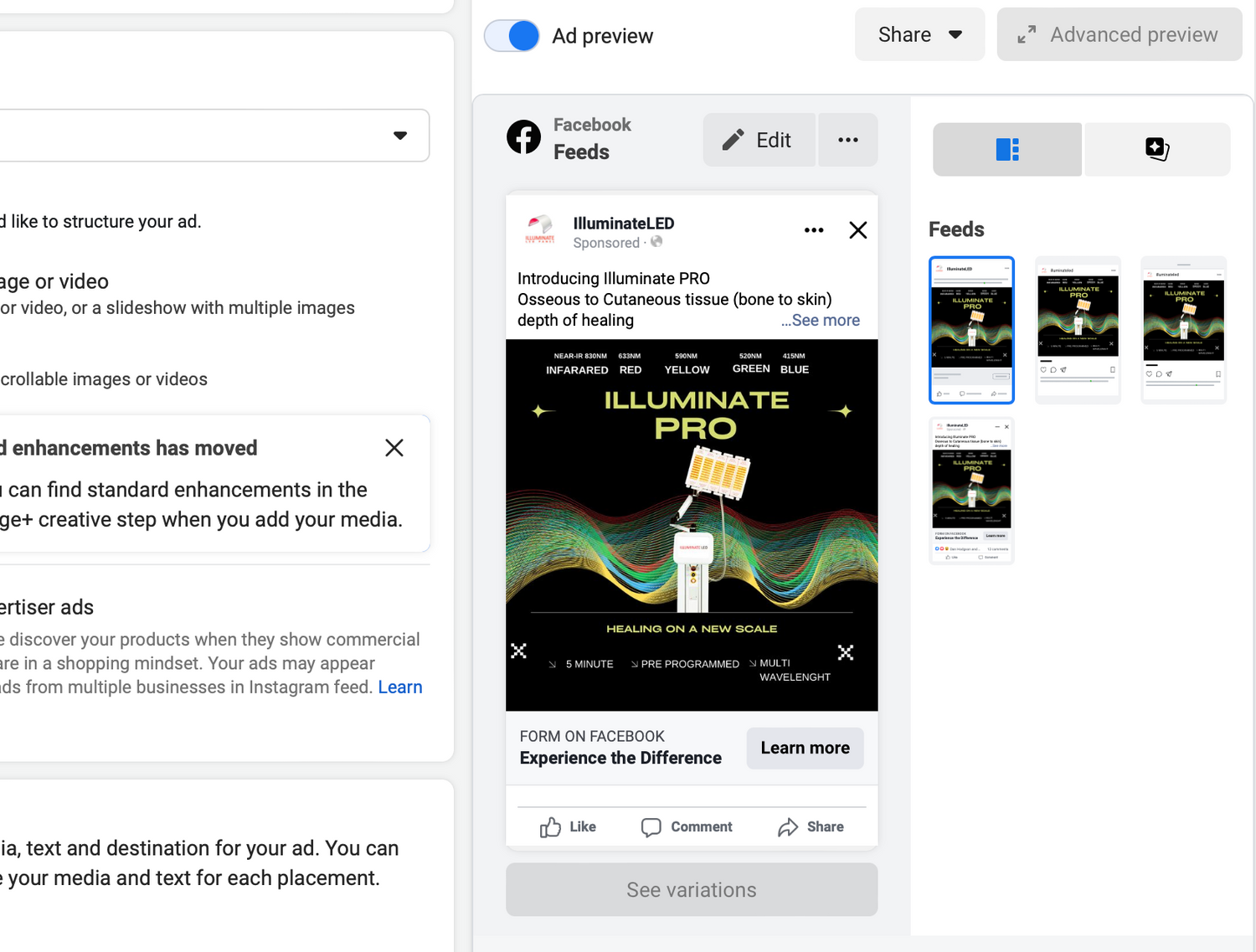Switch to the creative enhancements preview tab
This screenshot has width=1256, height=952.
[x=1157, y=149]
